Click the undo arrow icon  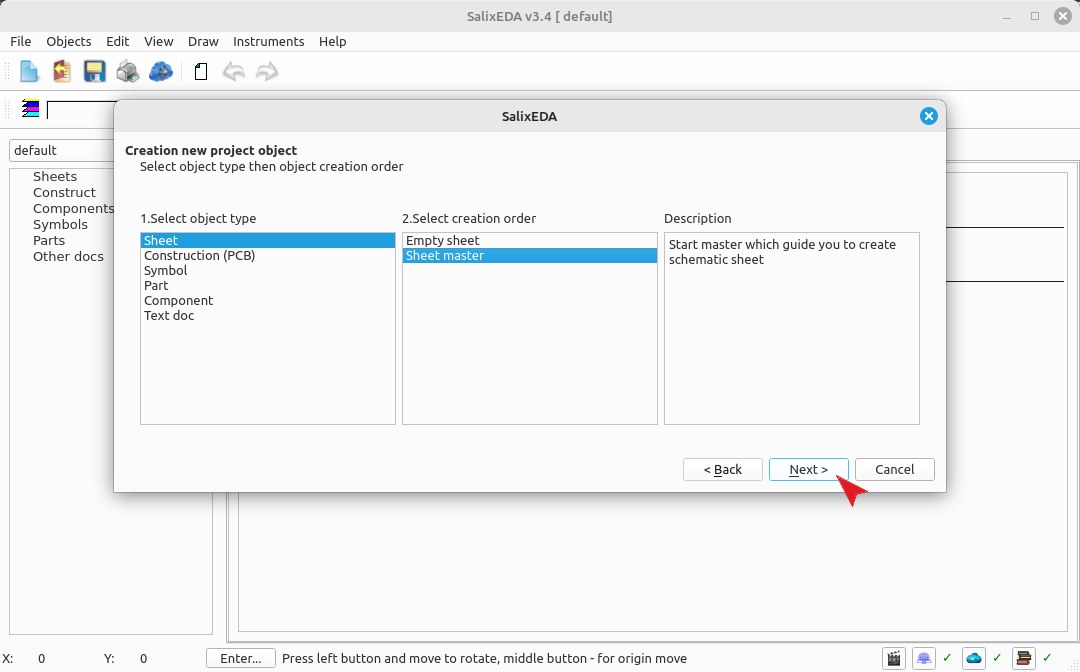click(234, 72)
